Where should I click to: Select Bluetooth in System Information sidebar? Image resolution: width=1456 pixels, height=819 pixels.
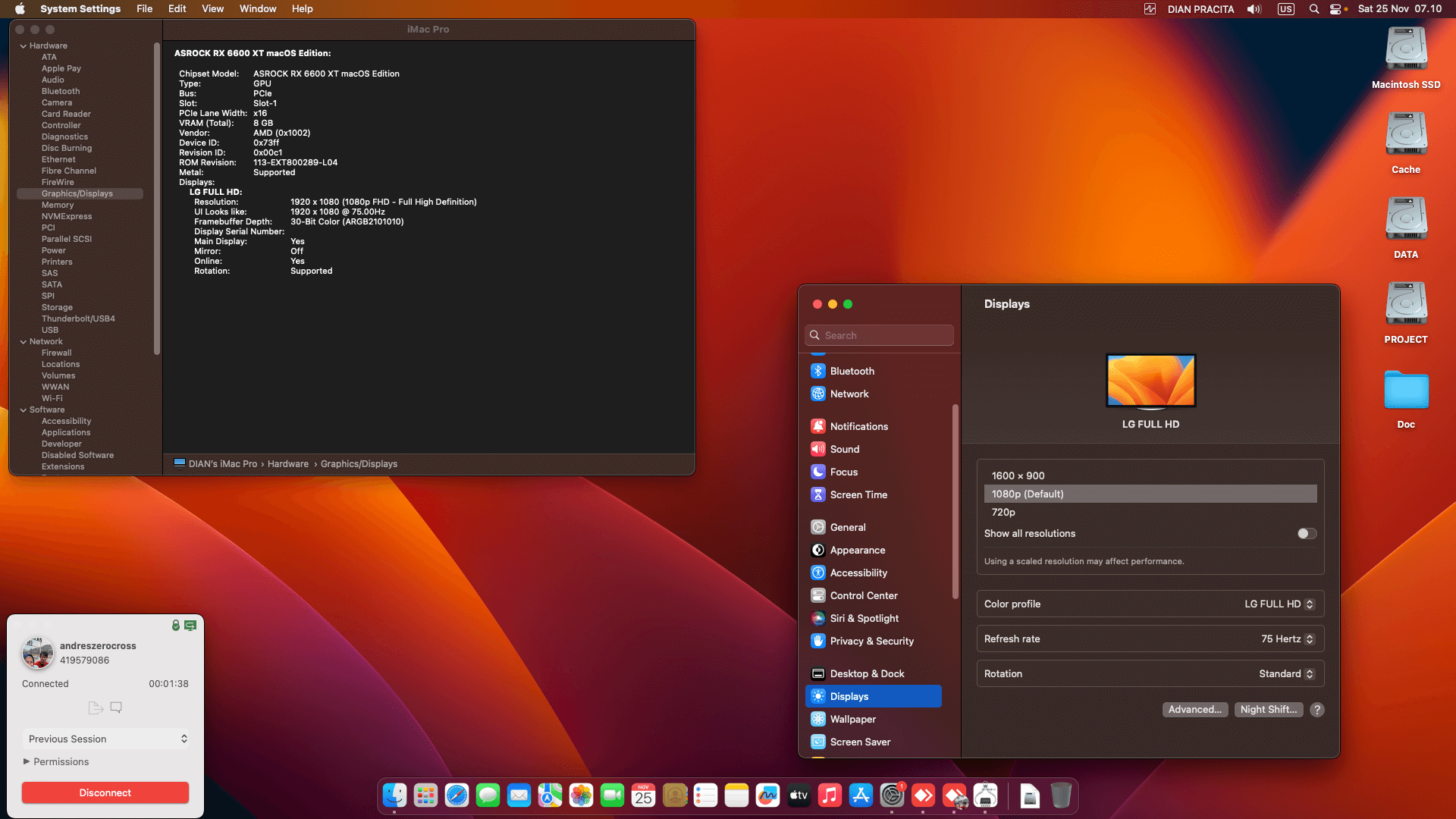click(x=61, y=92)
